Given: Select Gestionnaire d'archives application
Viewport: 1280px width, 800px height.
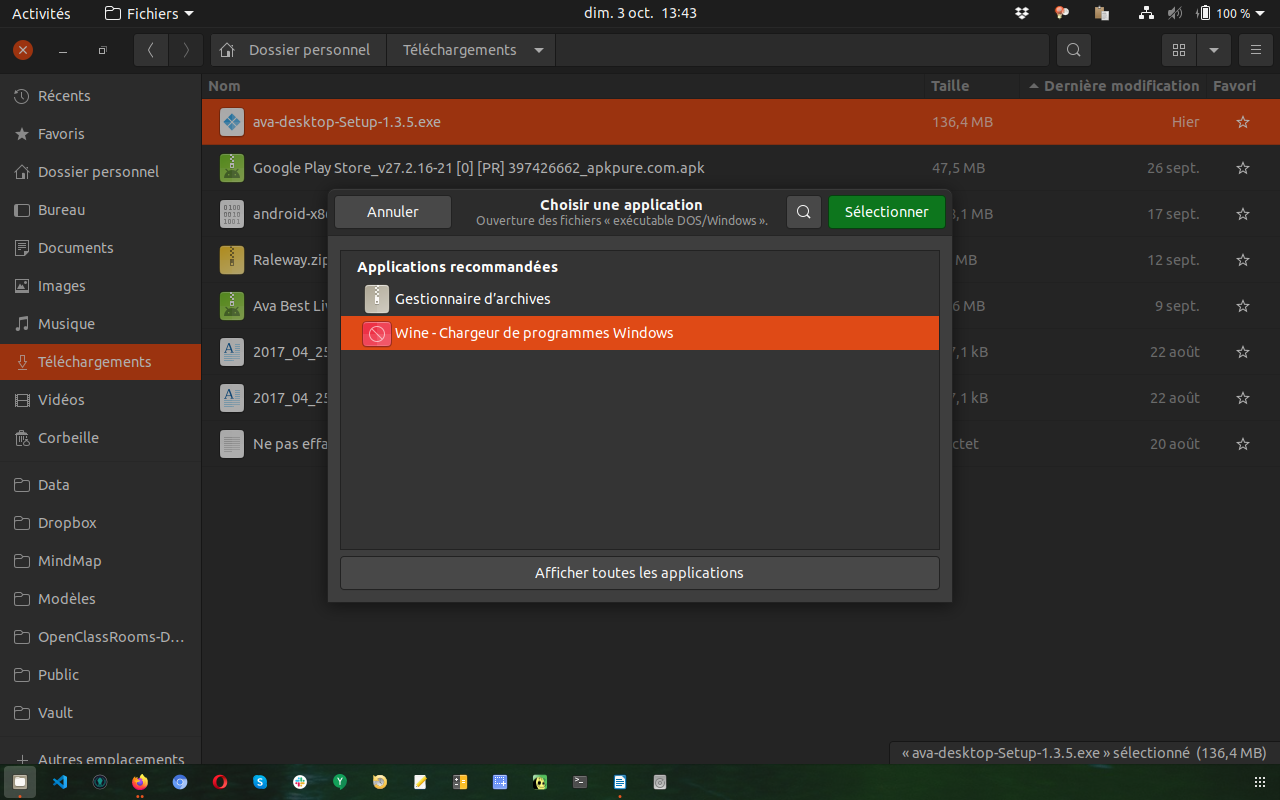Looking at the screenshot, I should (640, 299).
